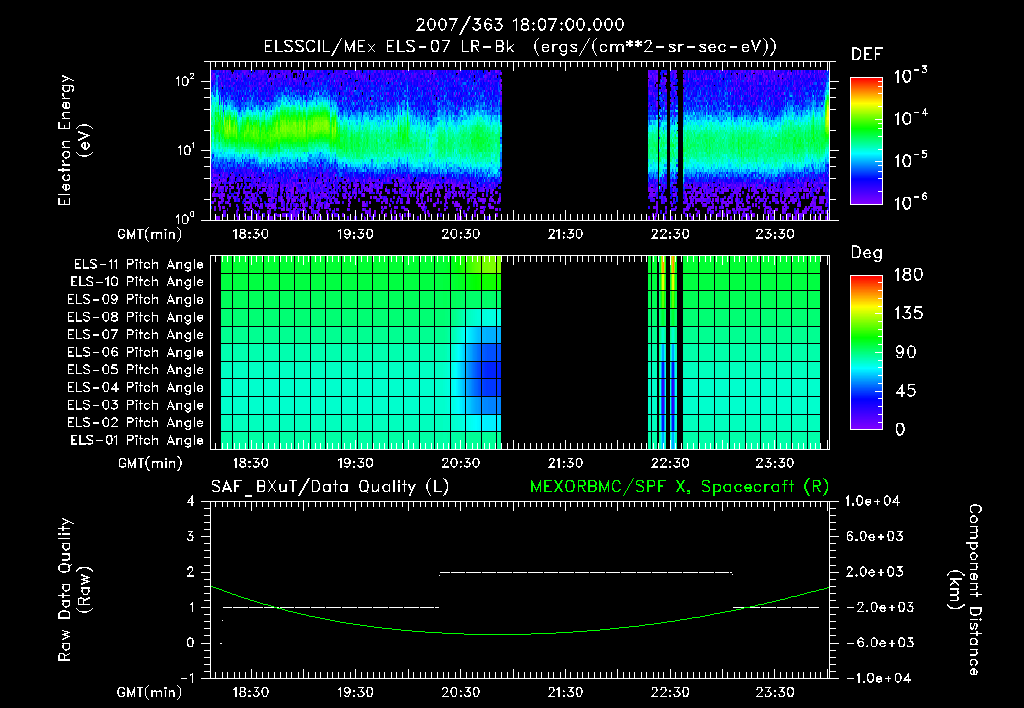Viewport: 1024px width, 708px height.
Task: Click the green spacecraft orbit curve
Action: (x=520, y=634)
